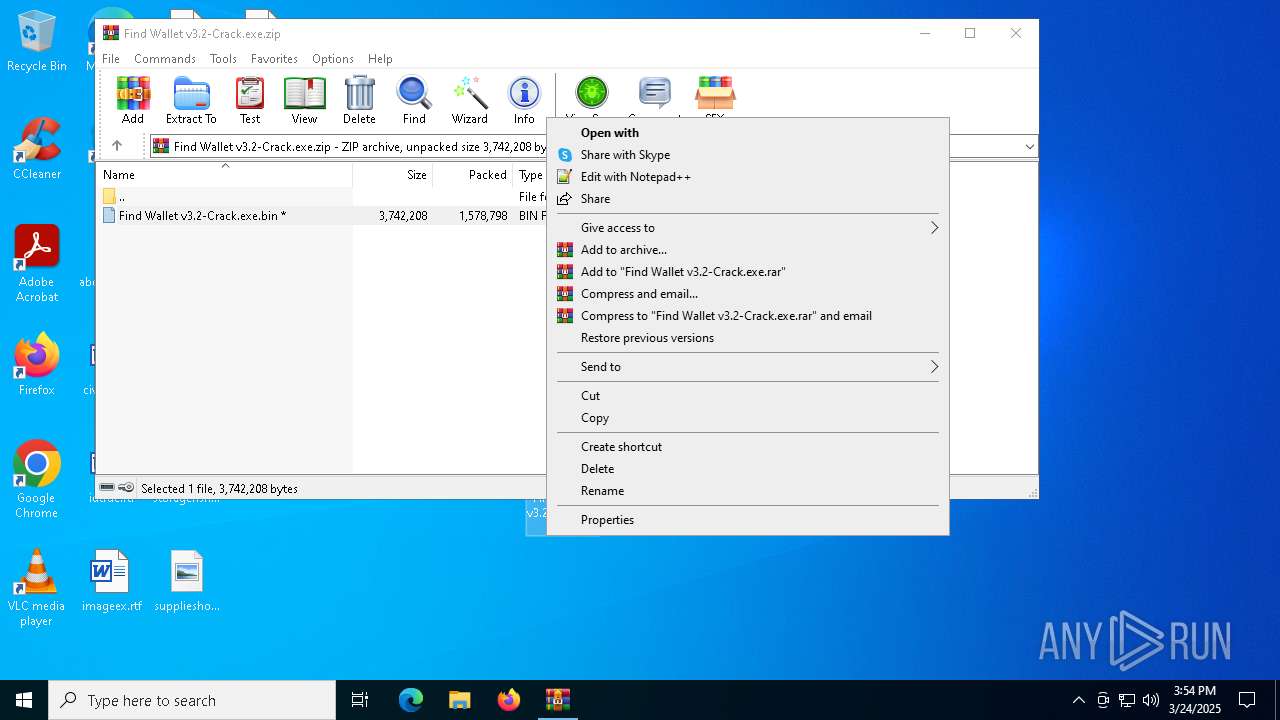The width and height of the screenshot is (1280, 720).
Task: Open the Wizard toolbar icon
Action: point(469,100)
